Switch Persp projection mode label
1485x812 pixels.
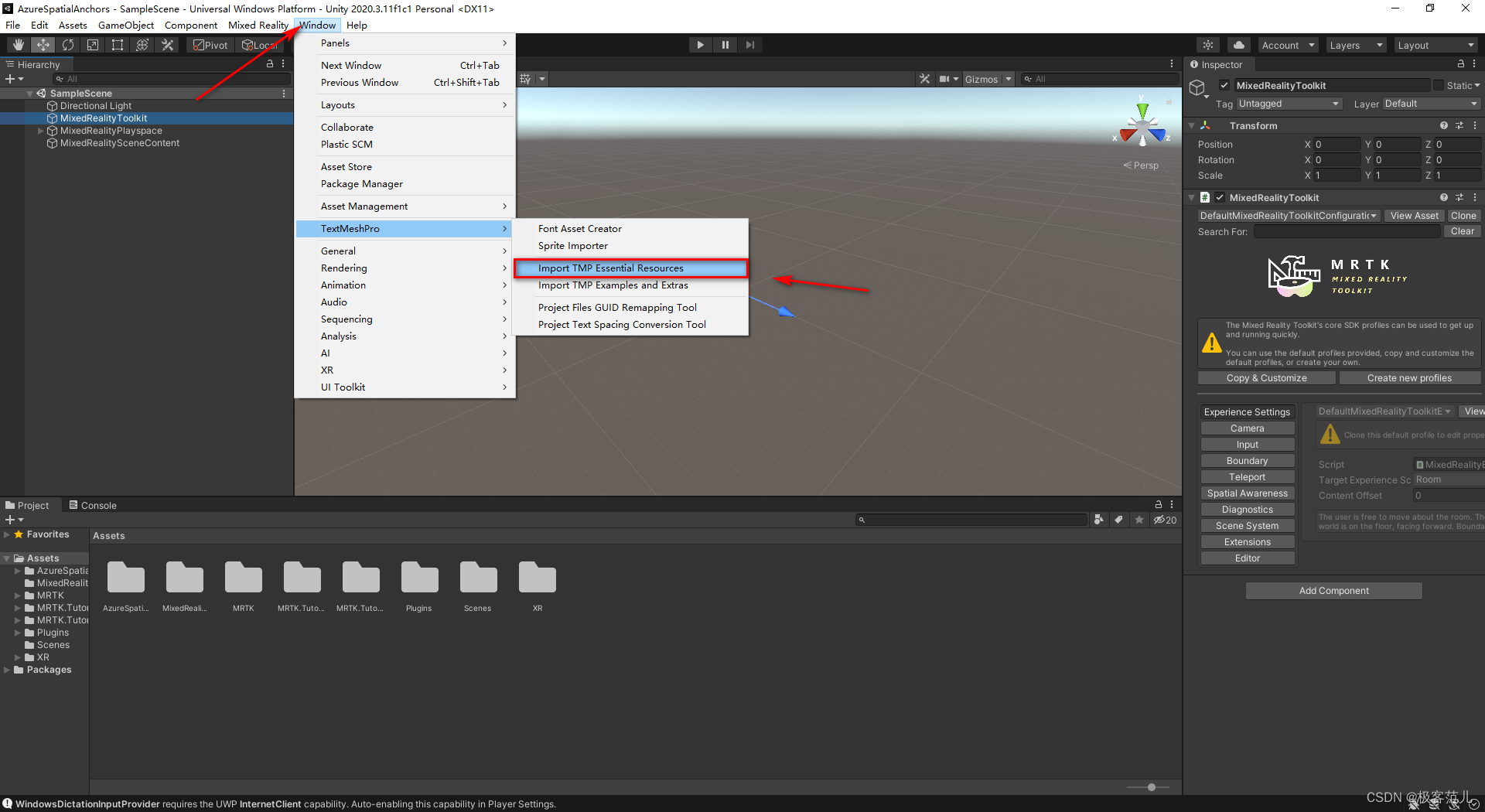click(1142, 165)
